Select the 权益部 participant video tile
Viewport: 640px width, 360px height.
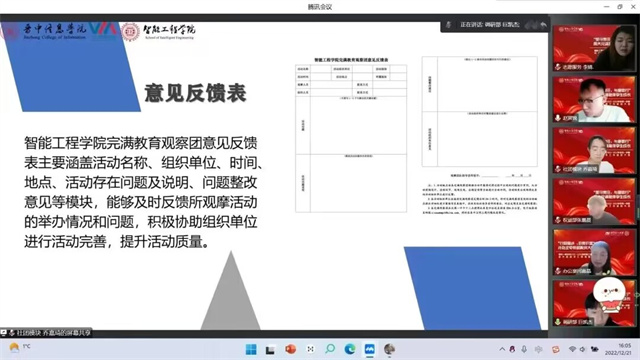click(x=594, y=201)
